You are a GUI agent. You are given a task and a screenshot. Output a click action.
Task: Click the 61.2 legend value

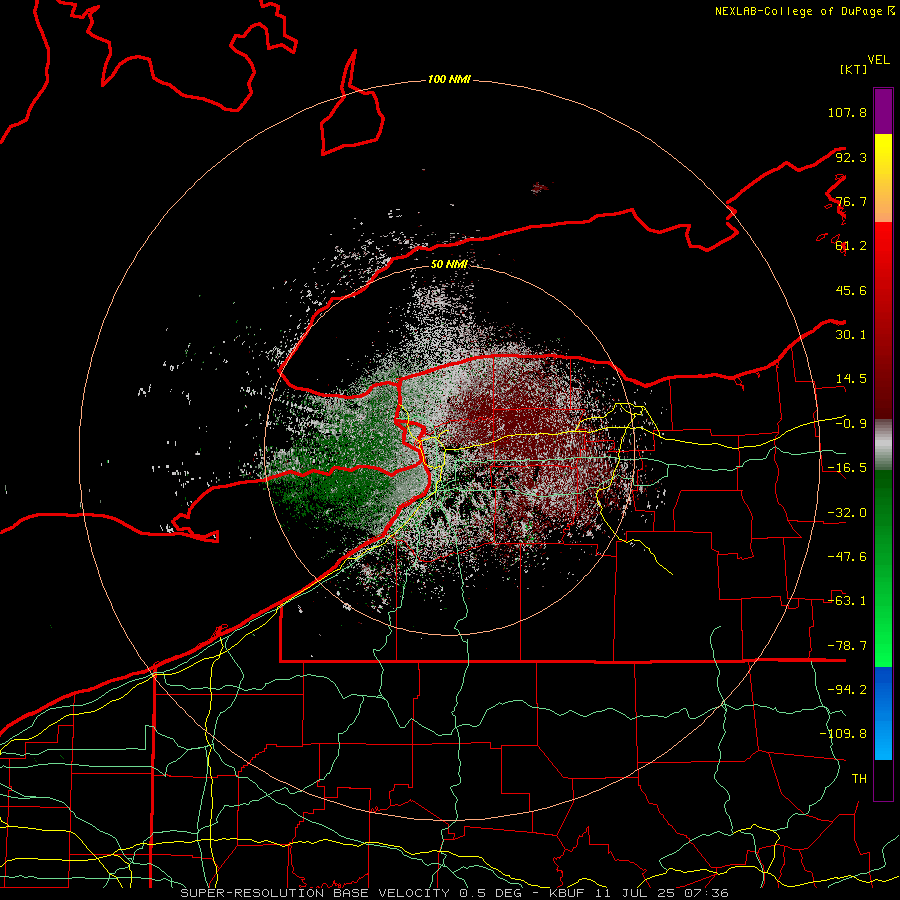coord(851,246)
